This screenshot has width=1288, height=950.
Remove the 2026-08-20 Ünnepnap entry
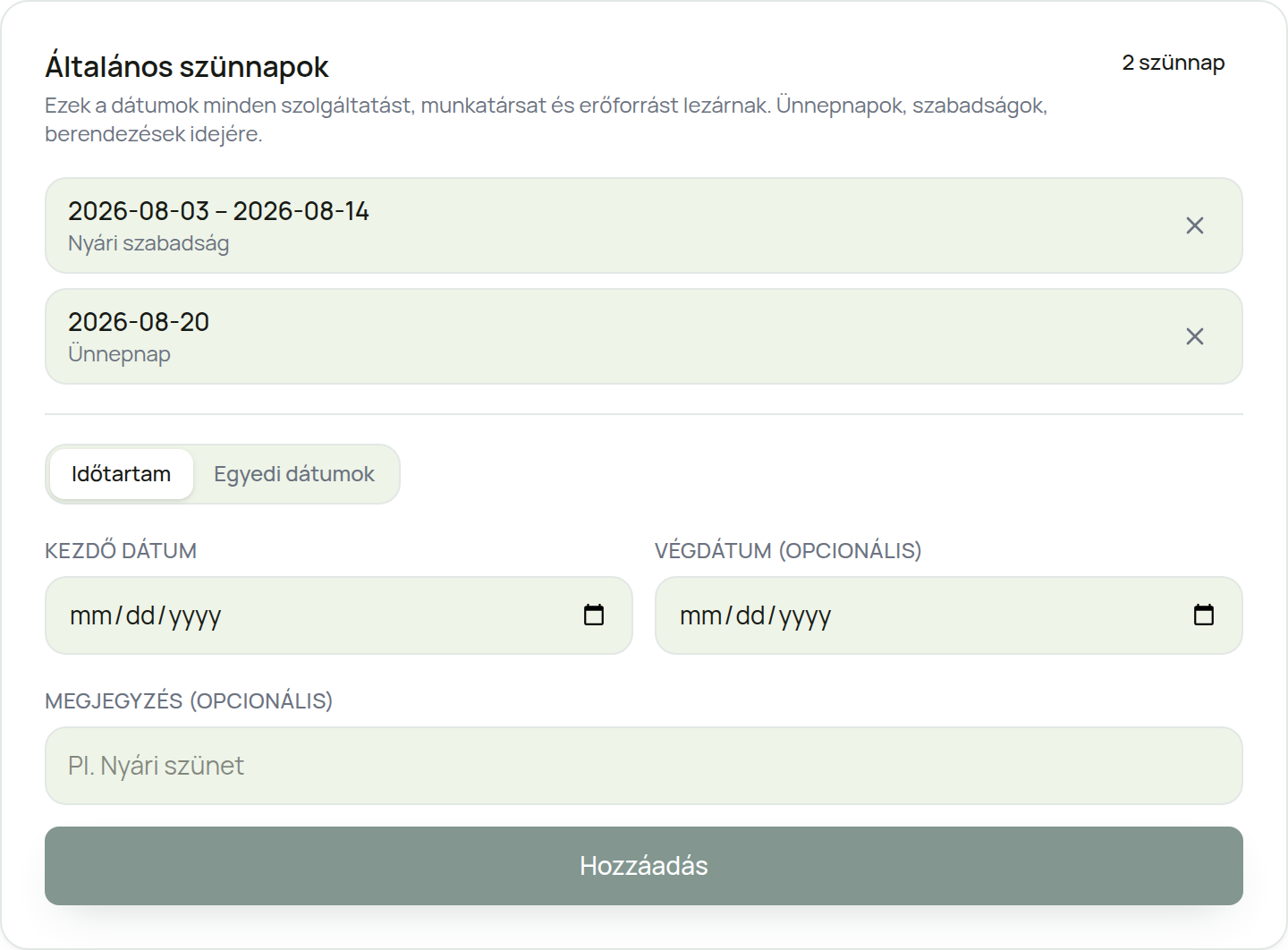click(1194, 336)
